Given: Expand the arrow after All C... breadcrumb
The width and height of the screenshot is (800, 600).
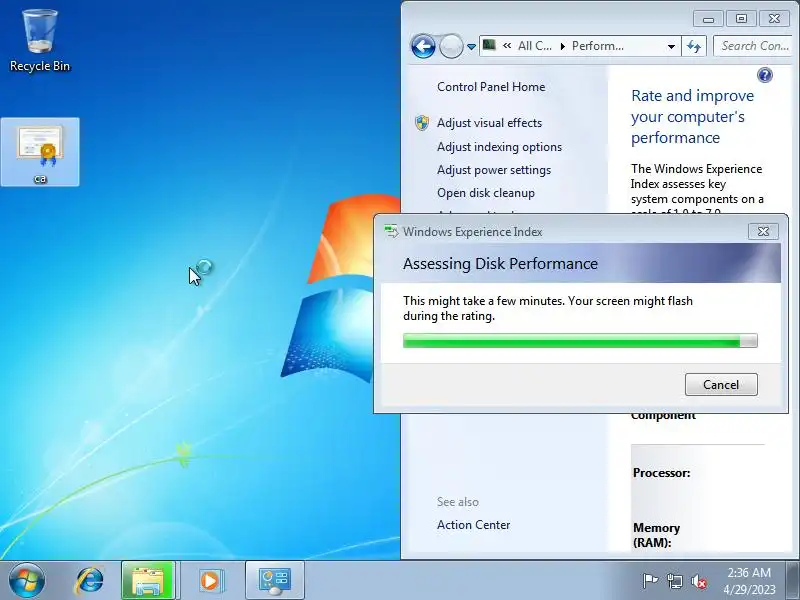Looking at the screenshot, I should click(x=562, y=46).
